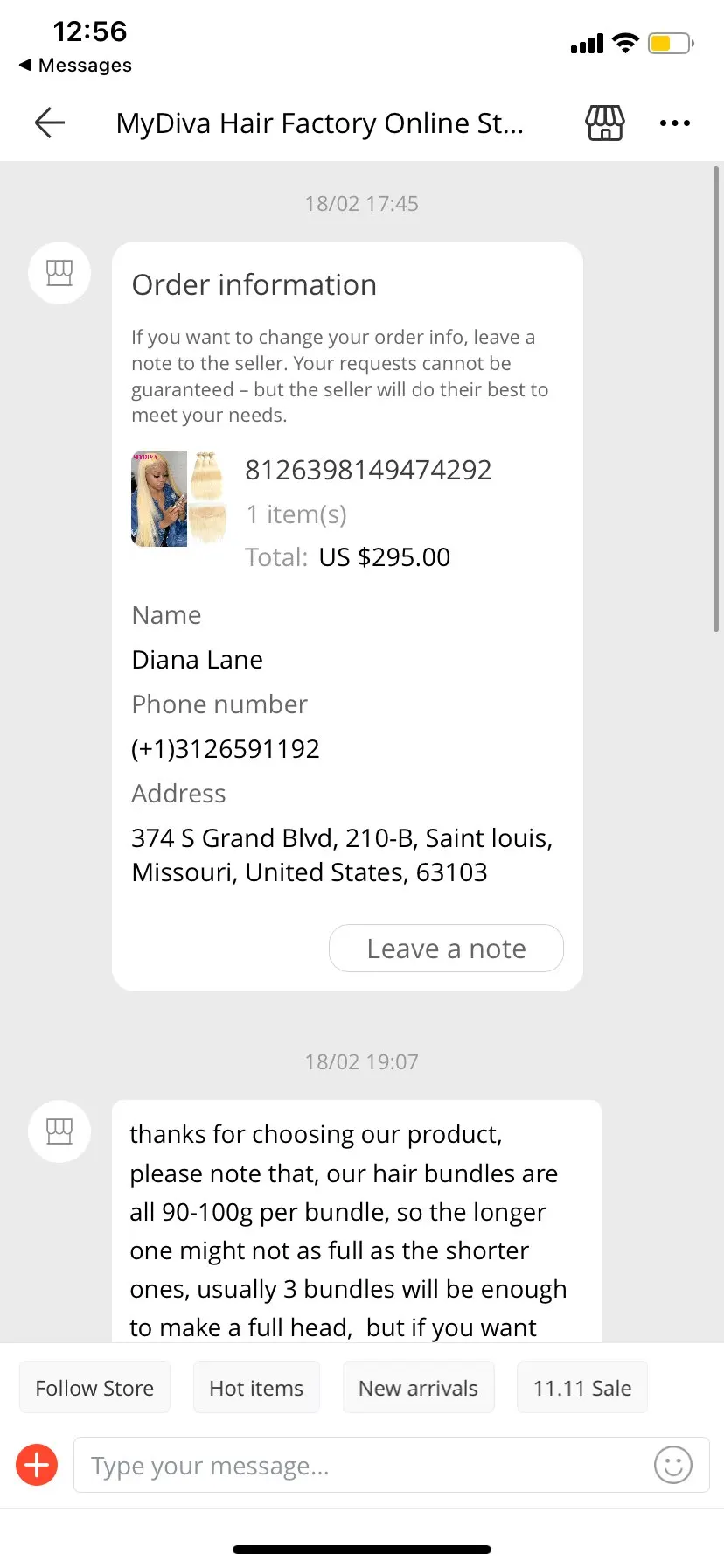Select the New arrivals quick tab
The height and width of the screenshot is (1568, 724).
click(418, 1388)
